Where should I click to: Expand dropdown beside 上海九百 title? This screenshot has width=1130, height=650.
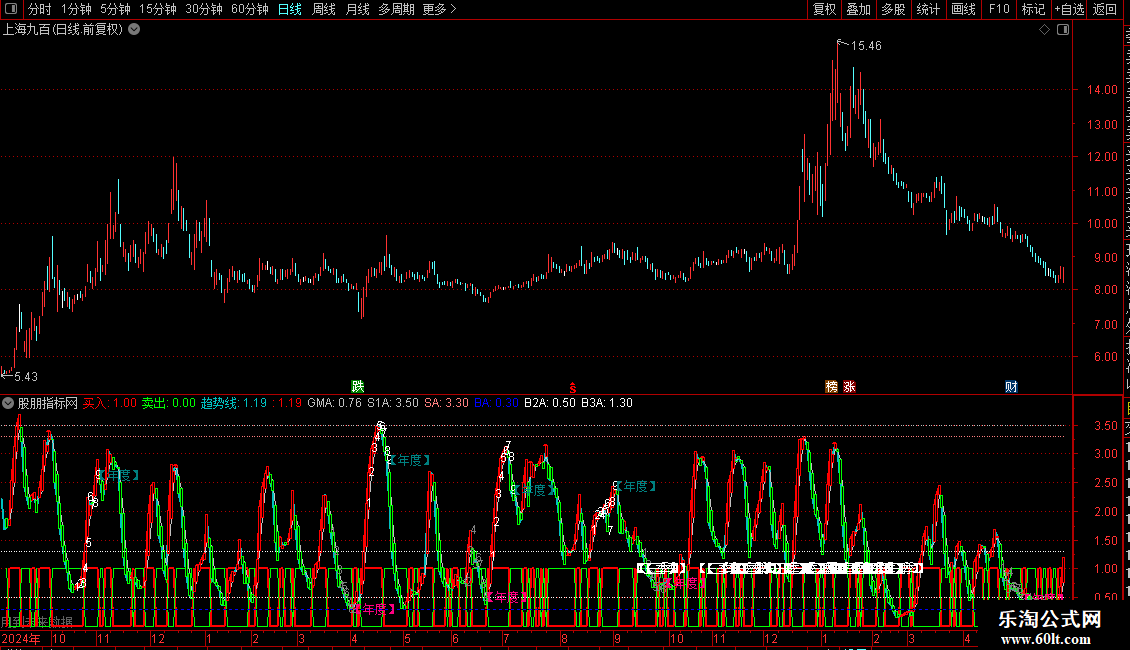click(x=134, y=30)
